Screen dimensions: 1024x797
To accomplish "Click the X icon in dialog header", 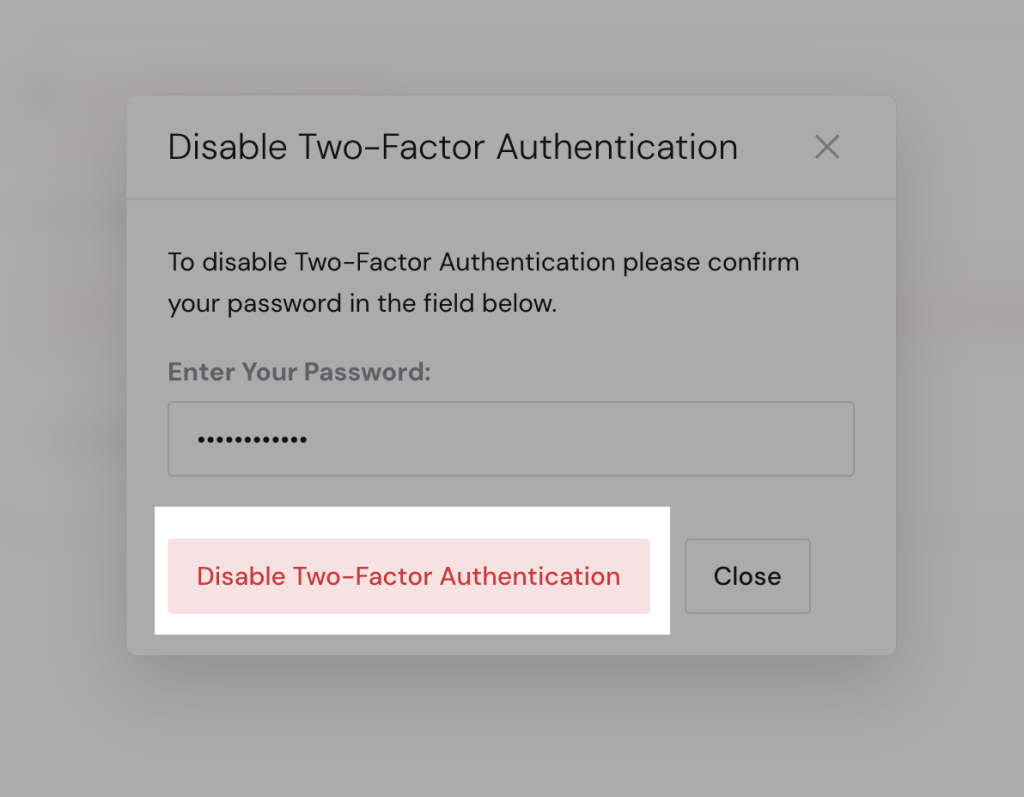I will tap(827, 147).
